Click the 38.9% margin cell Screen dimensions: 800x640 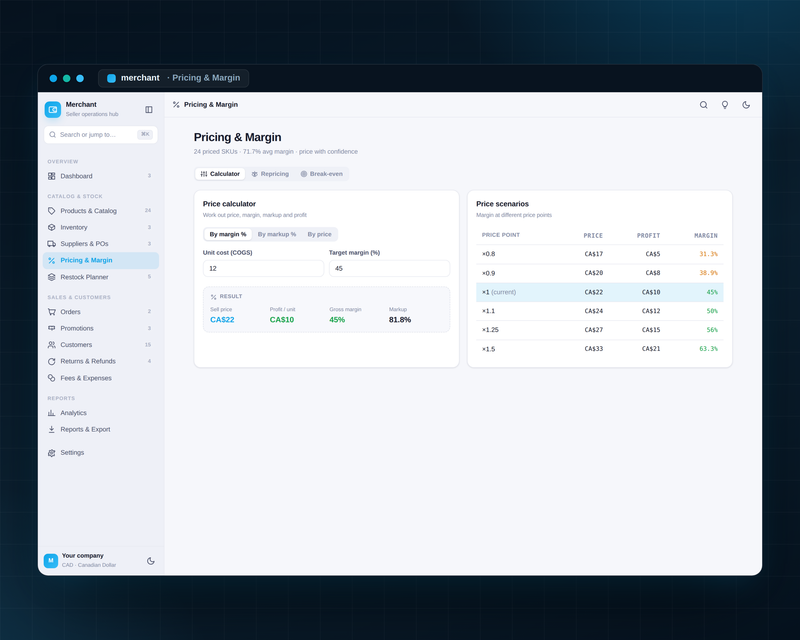point(708,273)
